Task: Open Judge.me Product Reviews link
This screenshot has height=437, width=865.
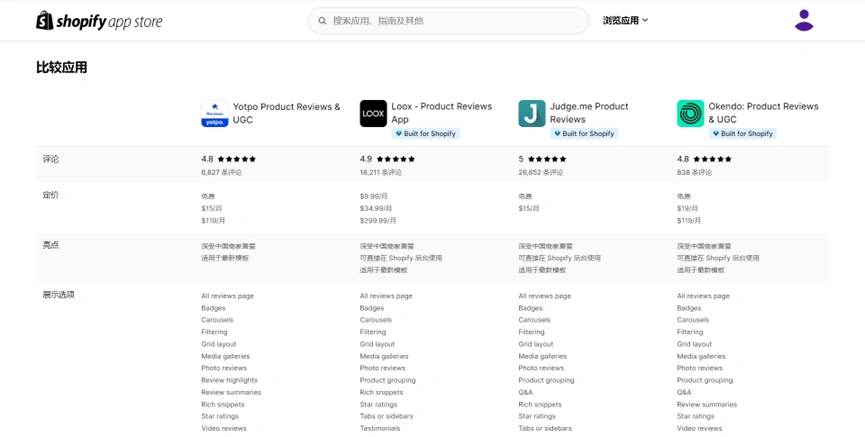Action: [x=589, y=113]
